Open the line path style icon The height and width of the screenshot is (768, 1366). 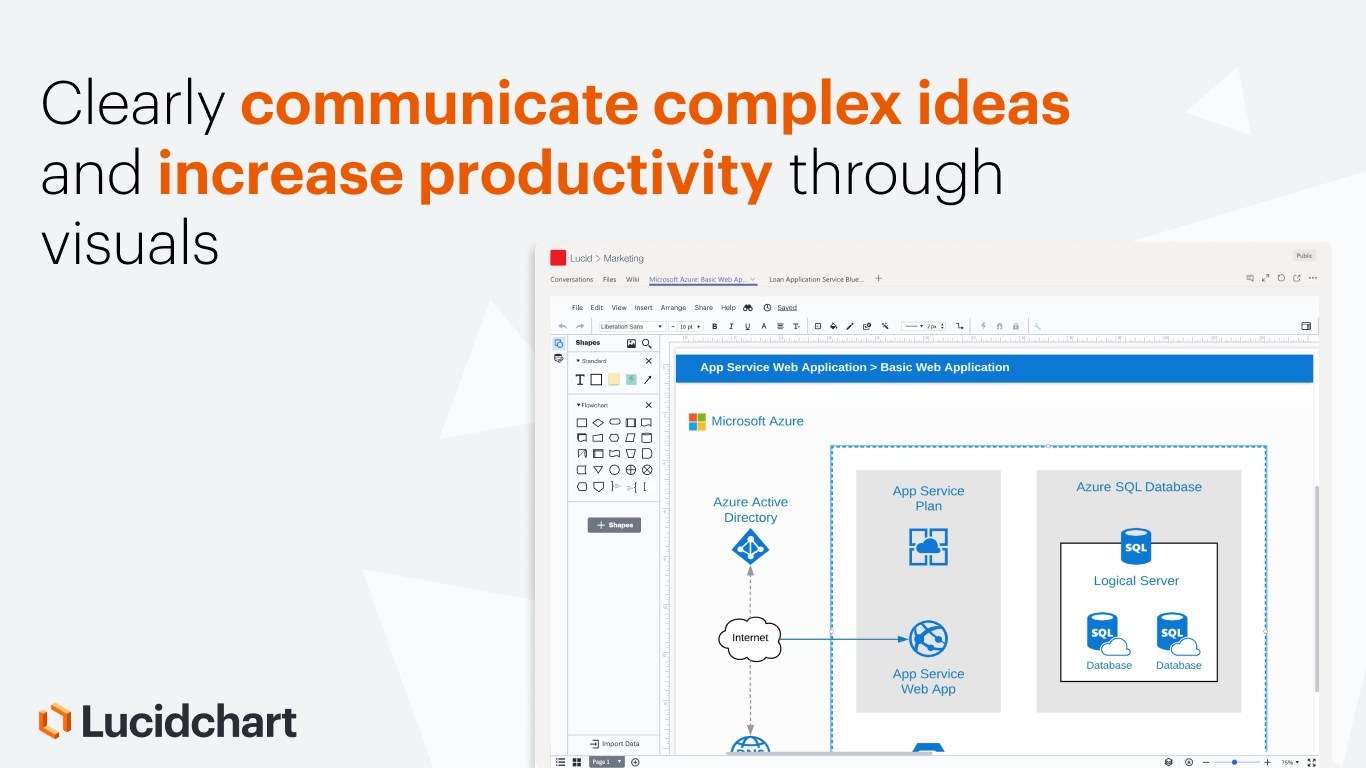(x=960, y=326)
